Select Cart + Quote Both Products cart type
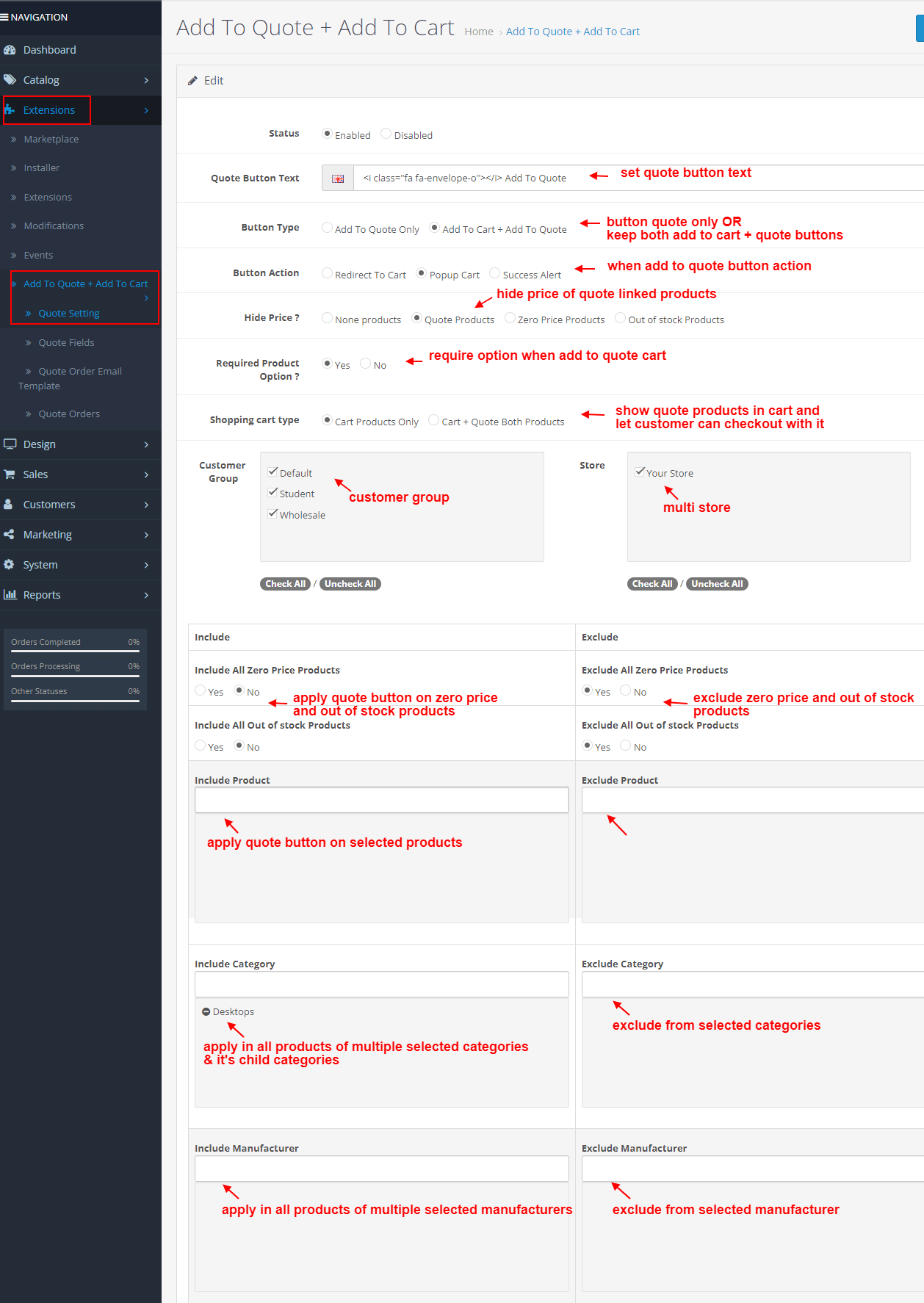 pos(433,420)
